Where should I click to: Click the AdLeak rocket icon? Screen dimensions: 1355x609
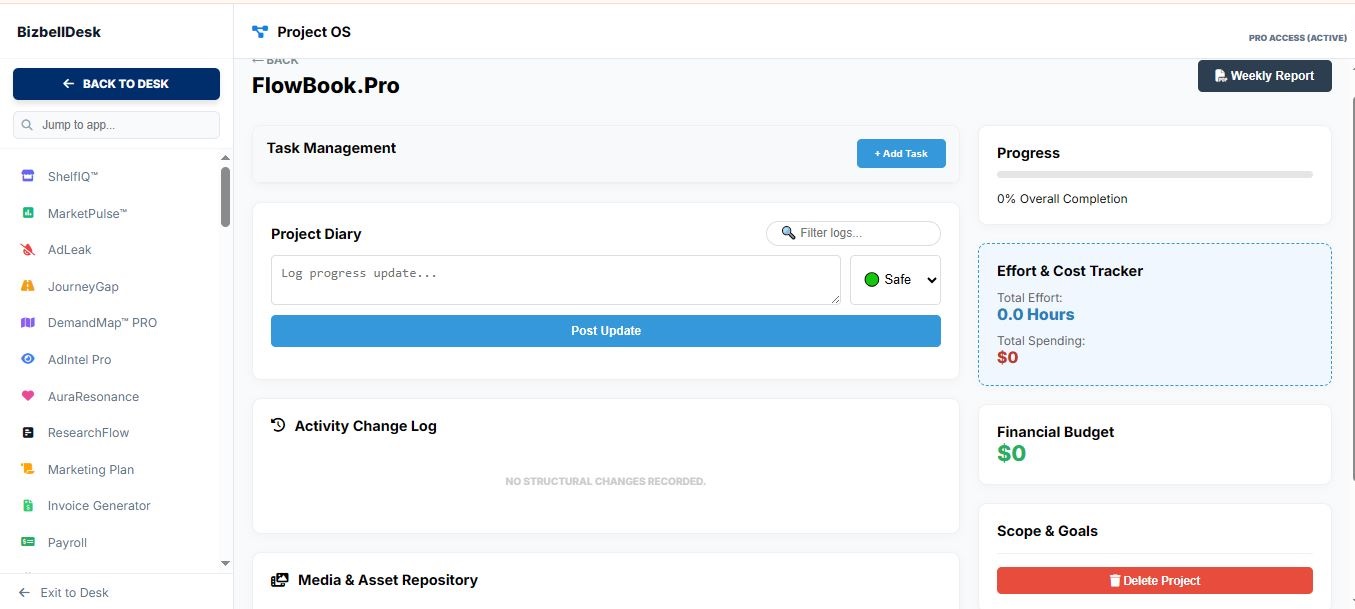(x=27, y=249)
